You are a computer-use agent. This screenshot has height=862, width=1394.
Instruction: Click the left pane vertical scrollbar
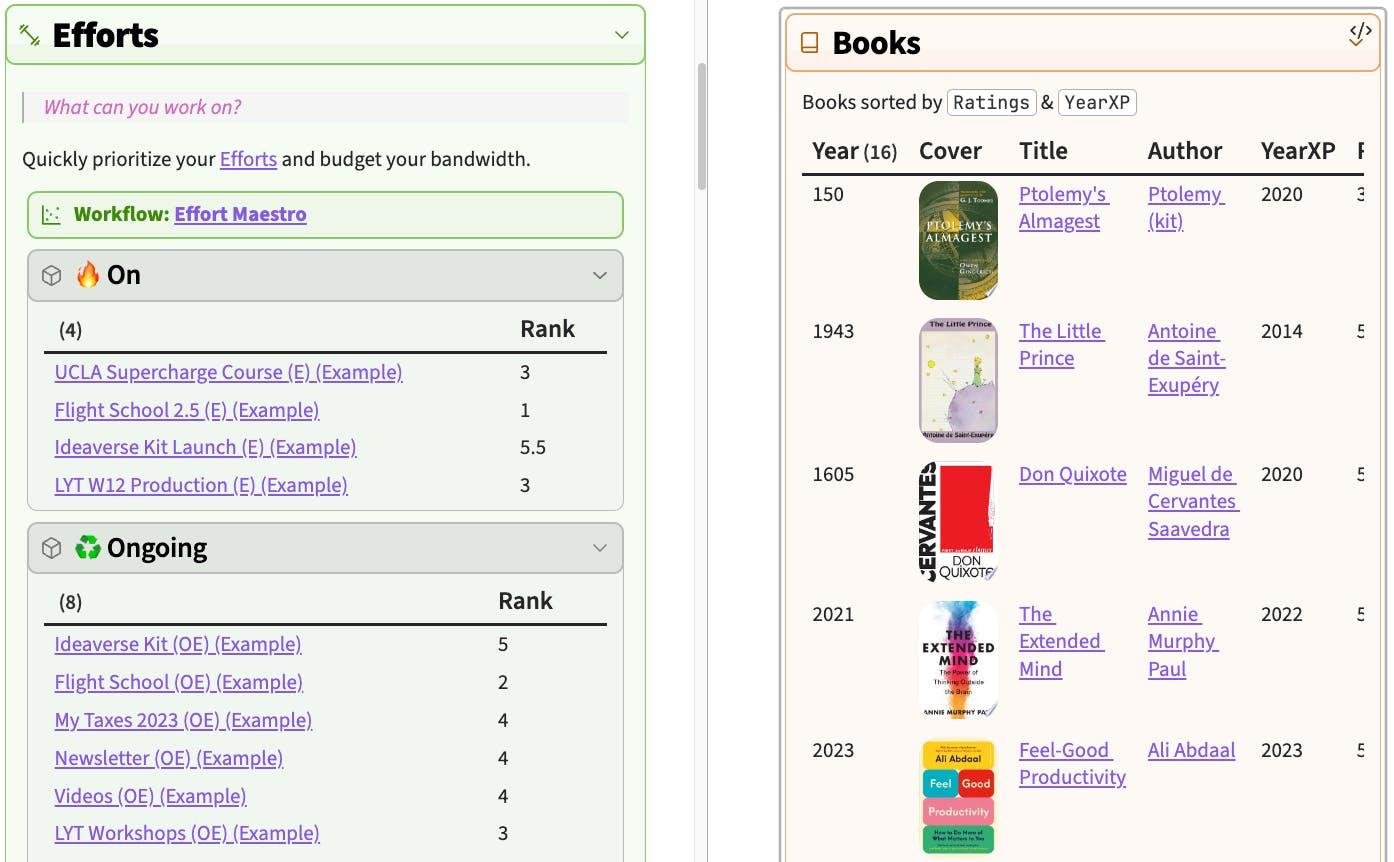[x=701, y=125]
